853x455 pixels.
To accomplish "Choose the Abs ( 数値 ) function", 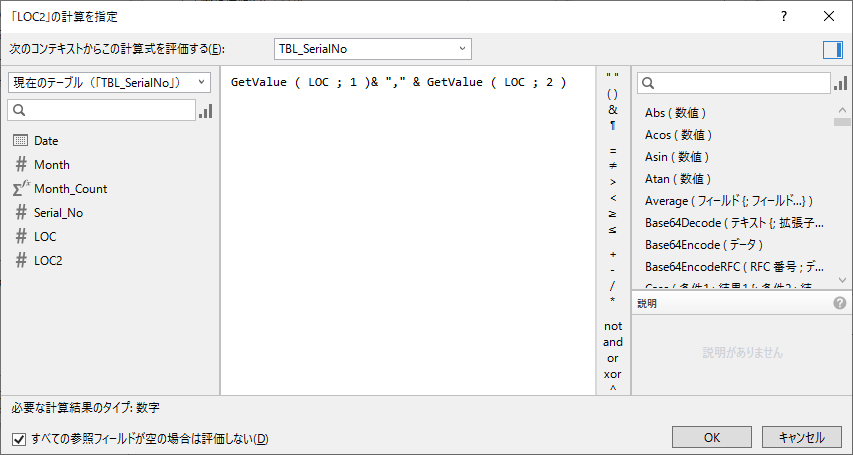I will point(676,113).
